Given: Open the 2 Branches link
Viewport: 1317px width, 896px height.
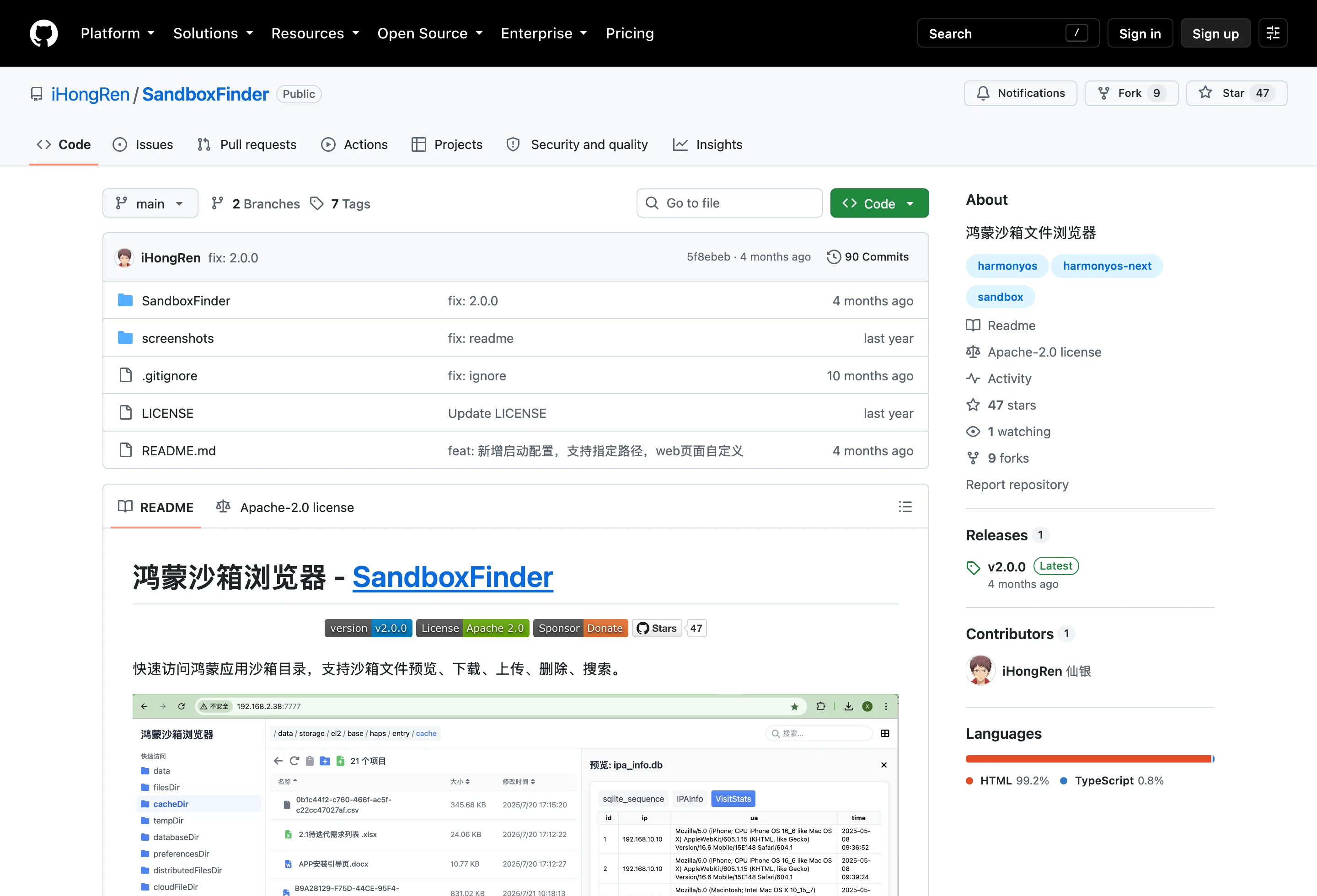Looking at the screenshot, I should pos(256,203).
